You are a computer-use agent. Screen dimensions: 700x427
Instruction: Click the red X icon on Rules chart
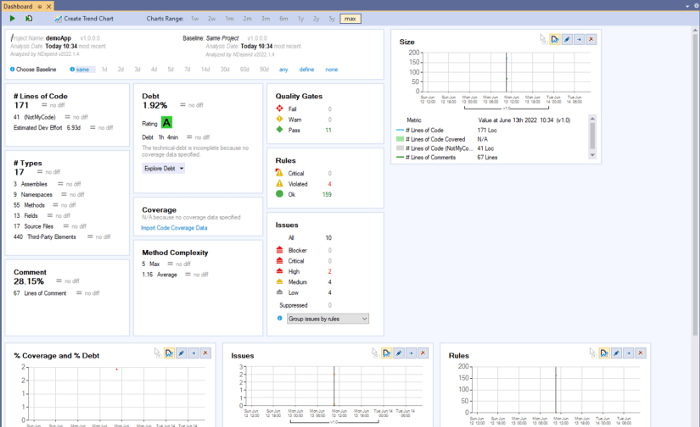(639, 353)
